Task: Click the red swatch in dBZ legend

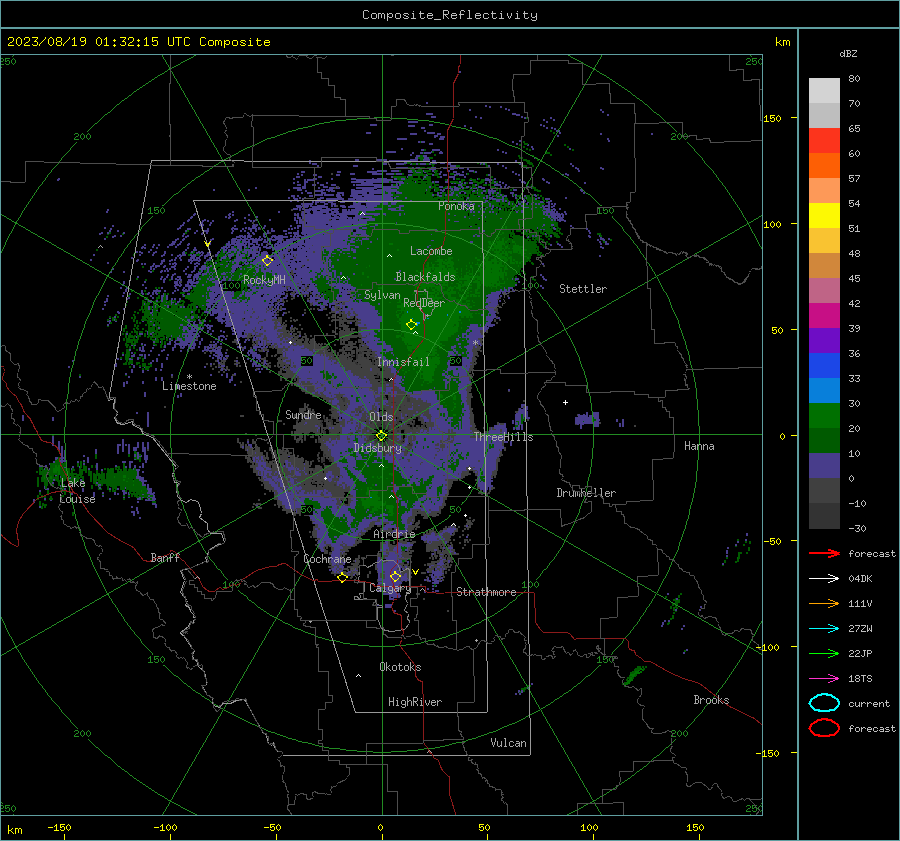Action: point(824,141)
